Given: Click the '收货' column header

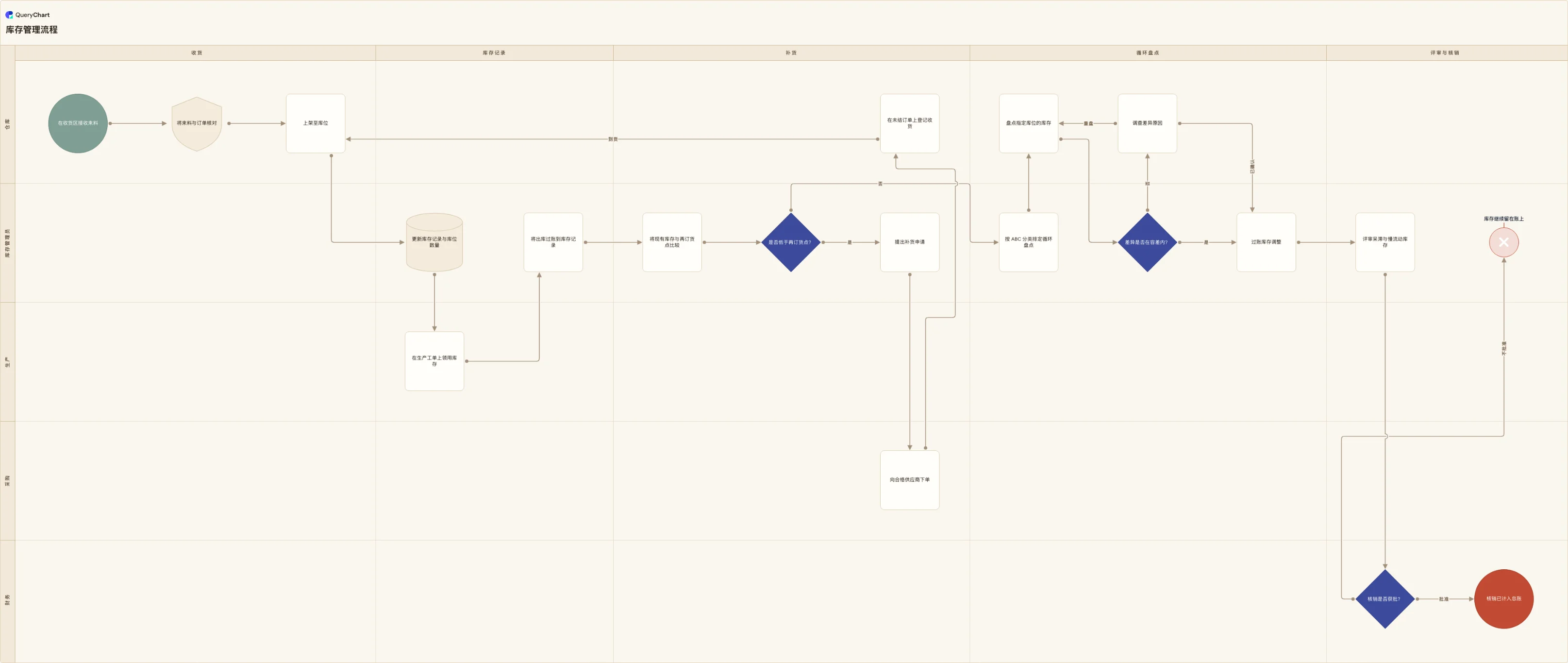Looking at the screenshot, I should (x=196, y=53).
